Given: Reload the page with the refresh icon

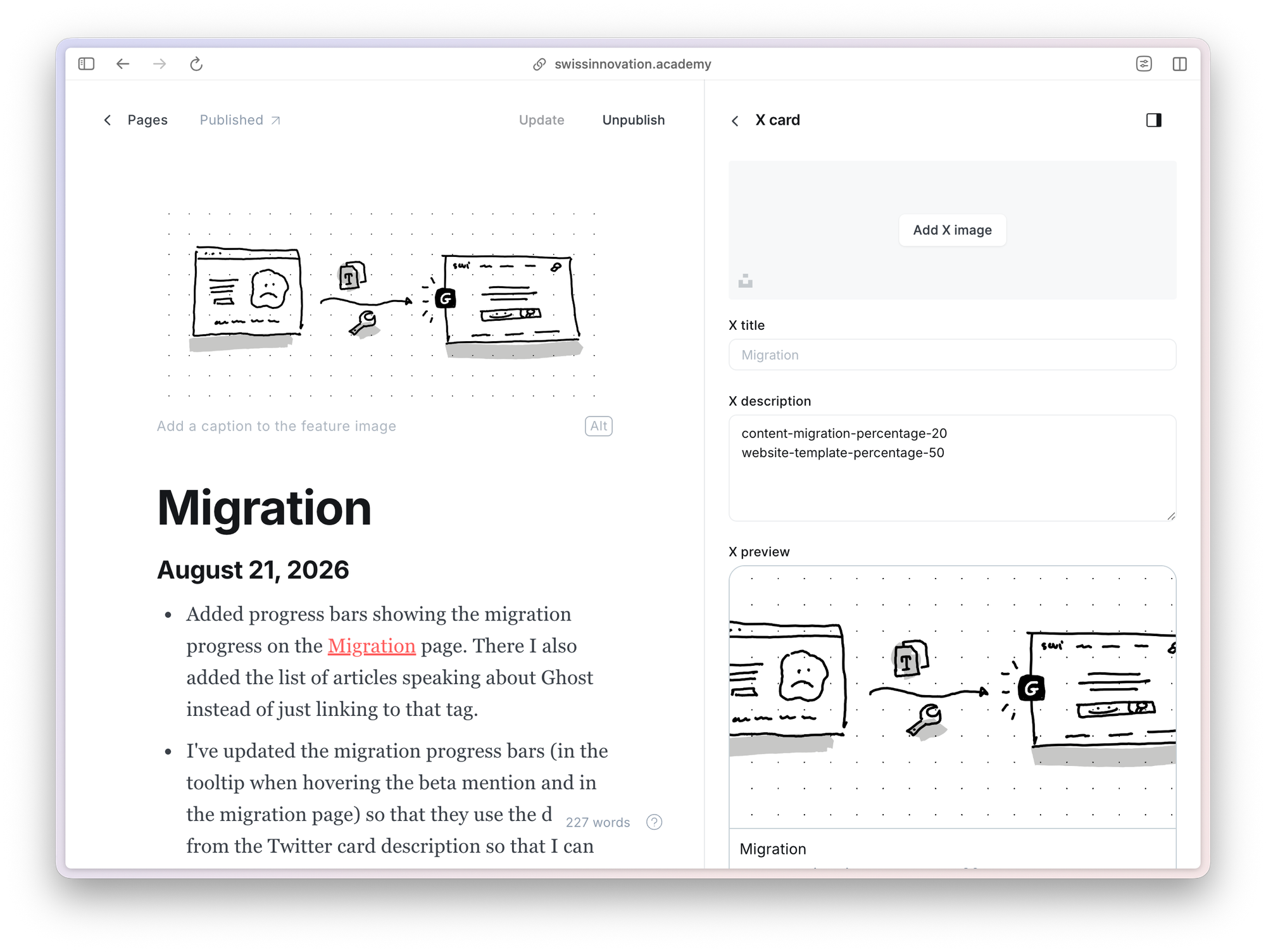Looking at the screenshot, I should click(x=196, y=64).
